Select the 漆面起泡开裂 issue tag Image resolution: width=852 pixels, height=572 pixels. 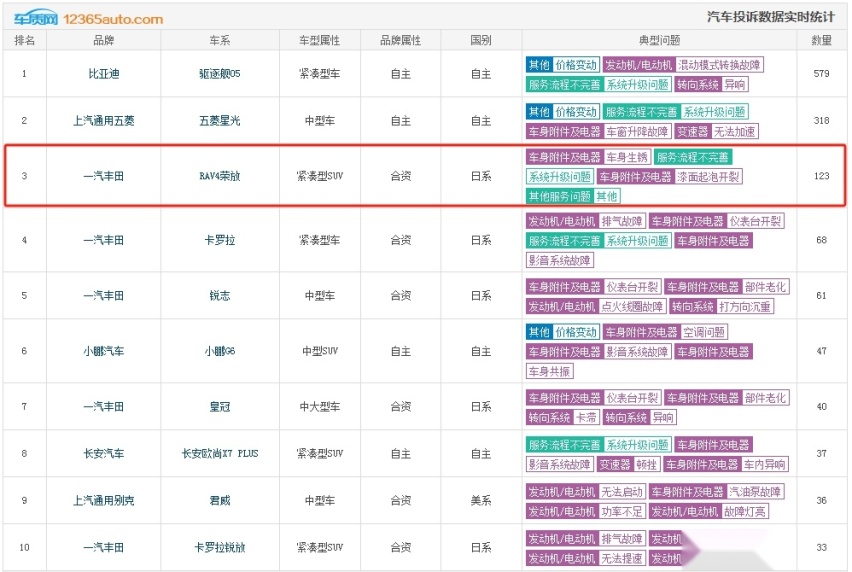click(x=709, y=177)
